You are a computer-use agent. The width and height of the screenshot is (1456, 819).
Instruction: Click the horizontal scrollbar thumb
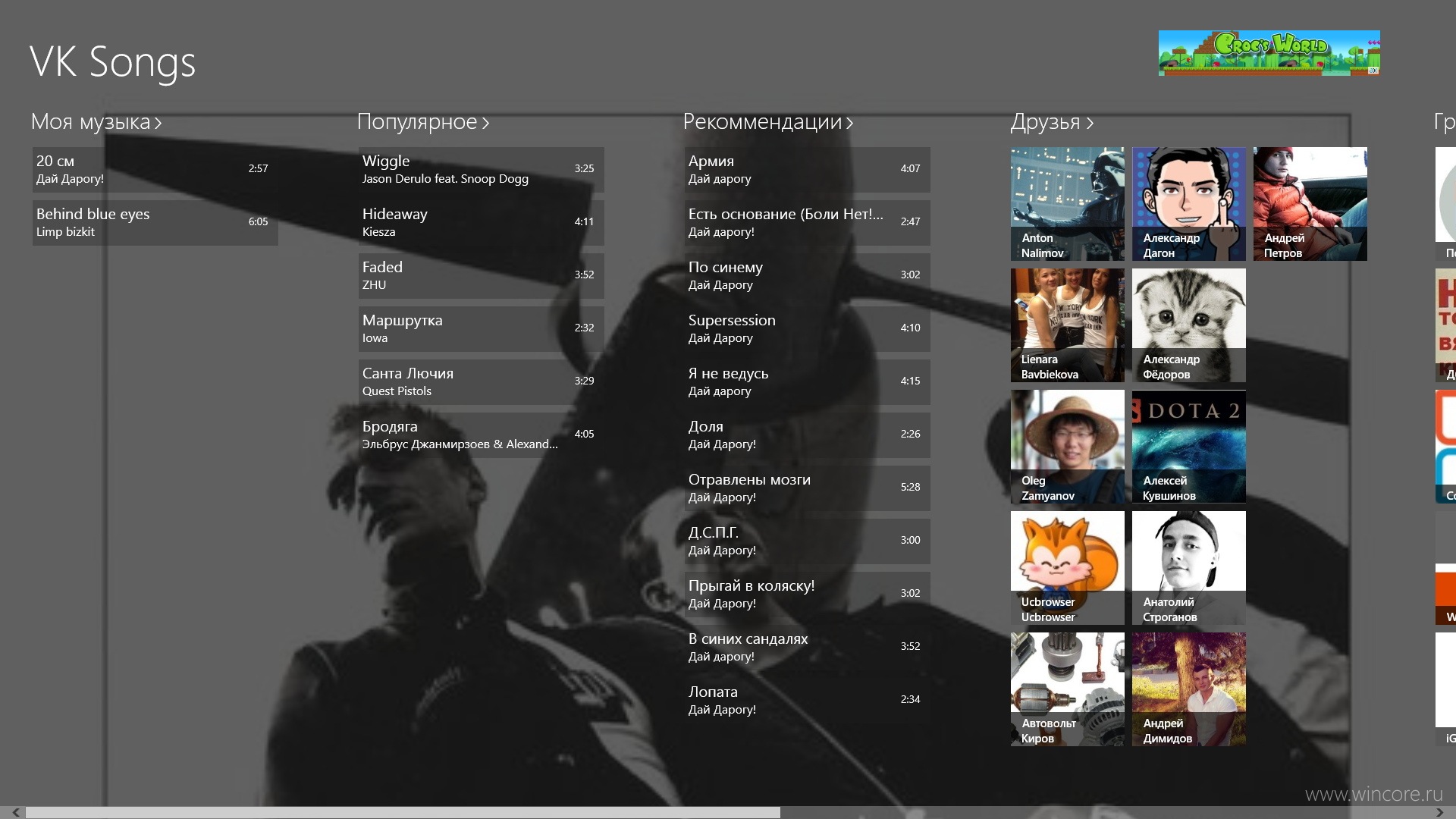click(403, 812)
